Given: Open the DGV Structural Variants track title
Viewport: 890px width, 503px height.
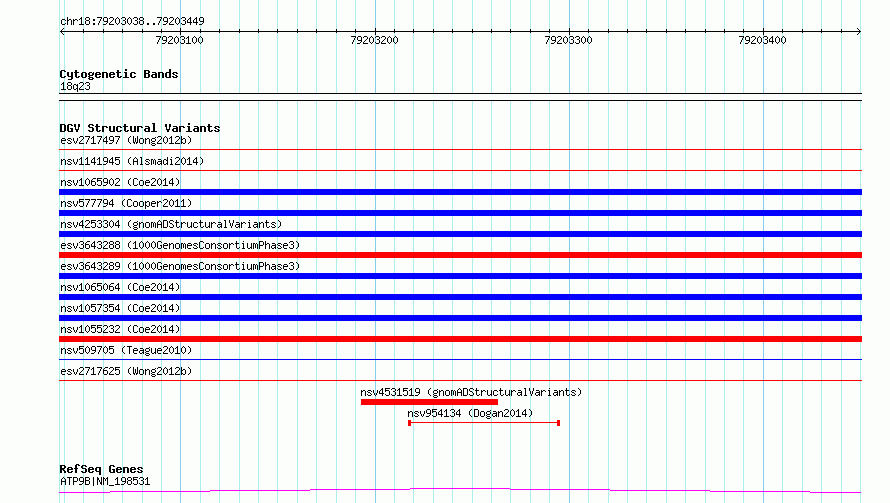Looking at the screenshot, I should click(140, 128).
